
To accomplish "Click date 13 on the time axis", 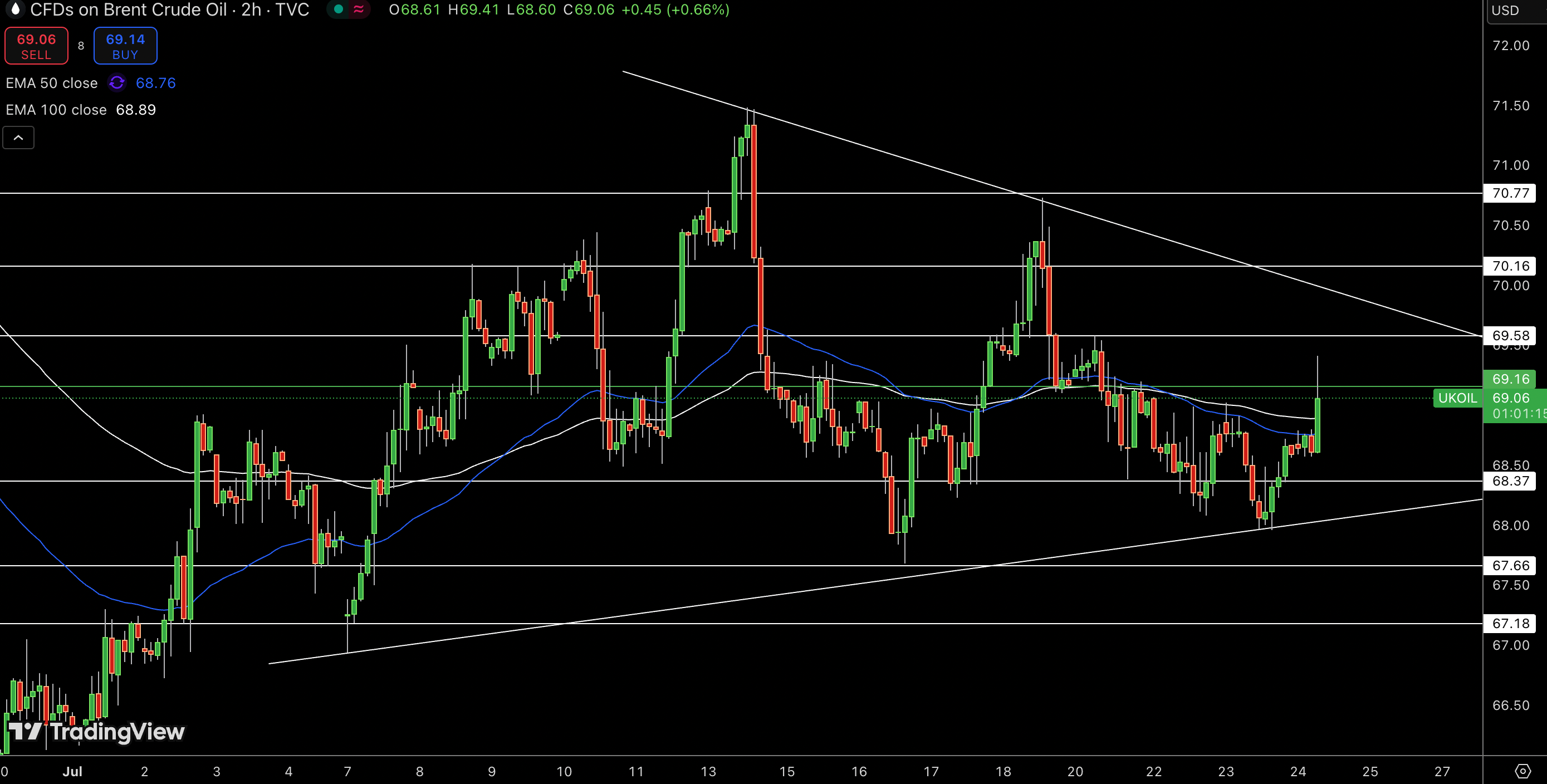I will click(708, 771).
